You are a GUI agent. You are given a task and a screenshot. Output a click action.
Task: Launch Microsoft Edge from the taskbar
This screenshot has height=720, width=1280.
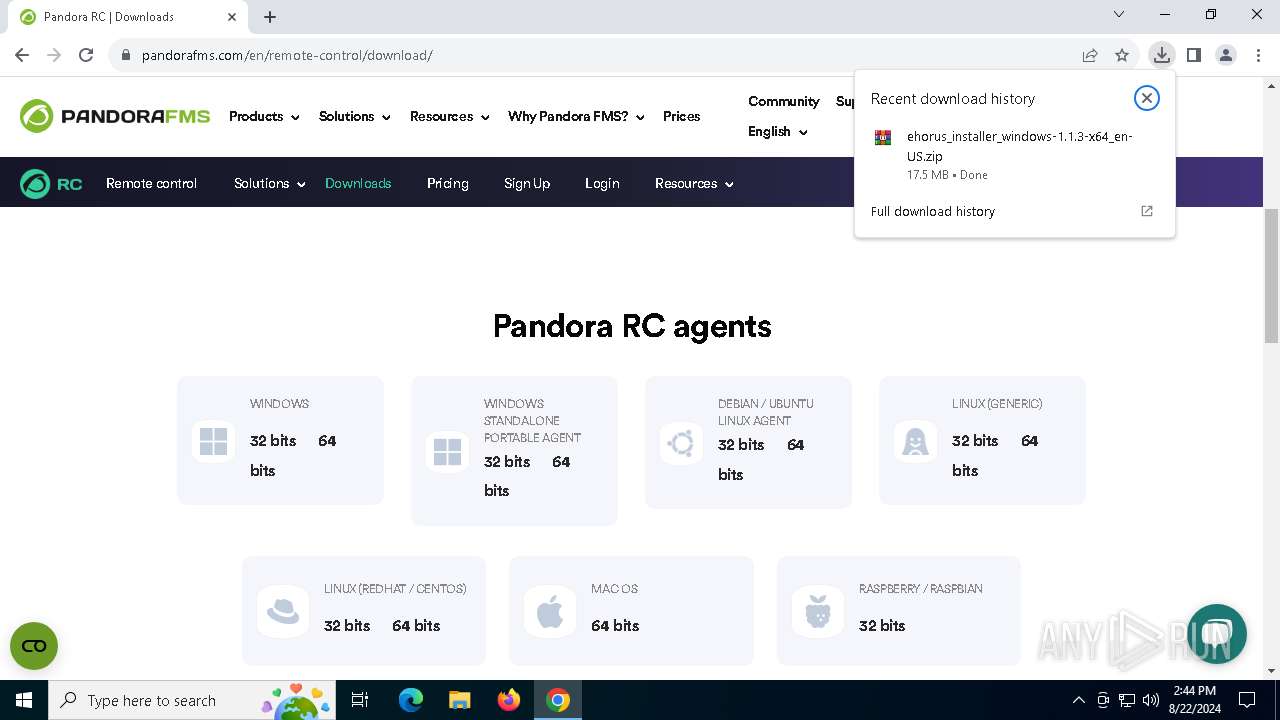(411, 700)
